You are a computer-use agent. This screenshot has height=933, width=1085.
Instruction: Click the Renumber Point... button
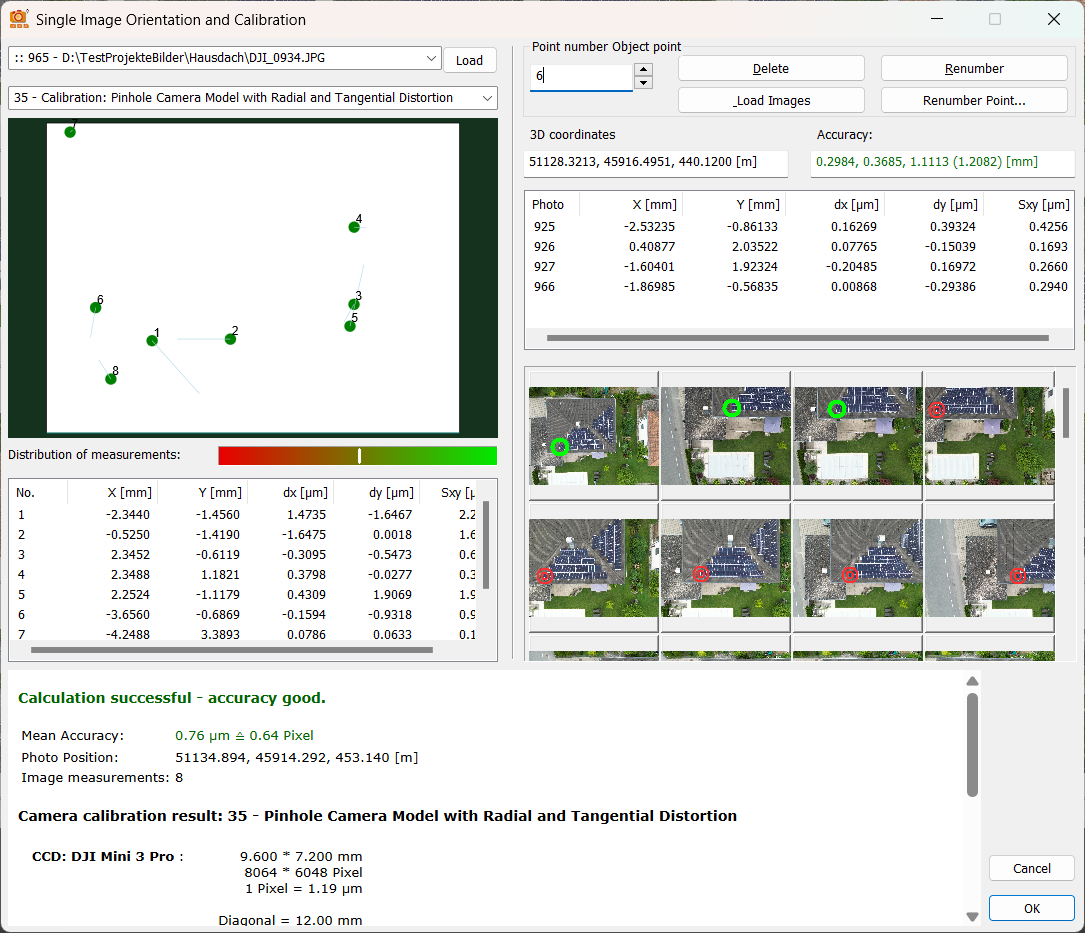(973, 100)
